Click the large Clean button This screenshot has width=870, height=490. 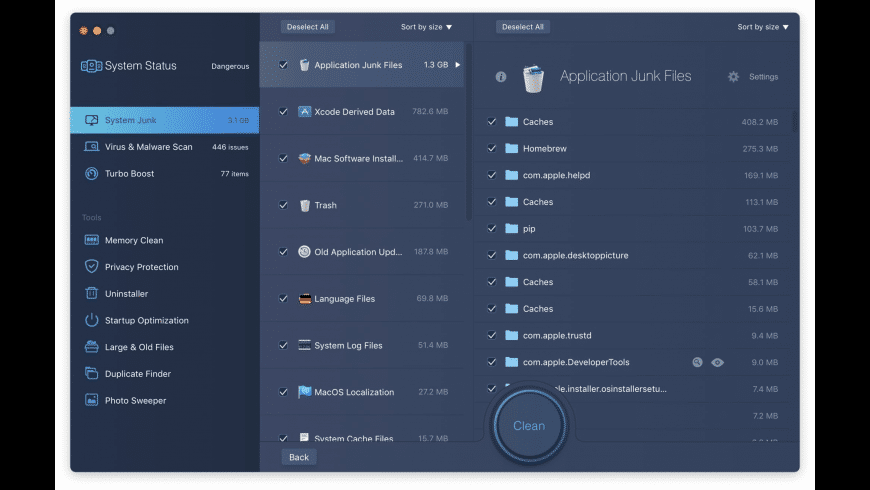coord(529,426)
